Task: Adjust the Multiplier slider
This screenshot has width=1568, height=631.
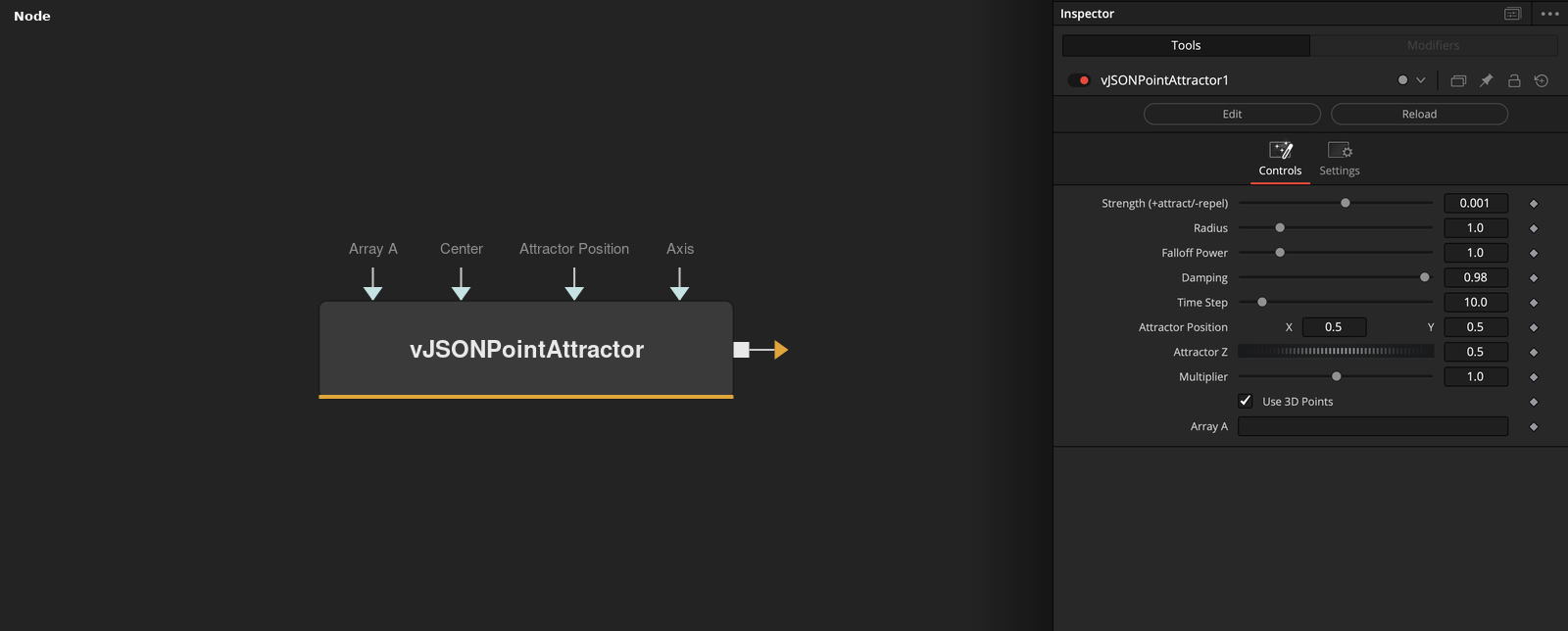Action: 1336,376
